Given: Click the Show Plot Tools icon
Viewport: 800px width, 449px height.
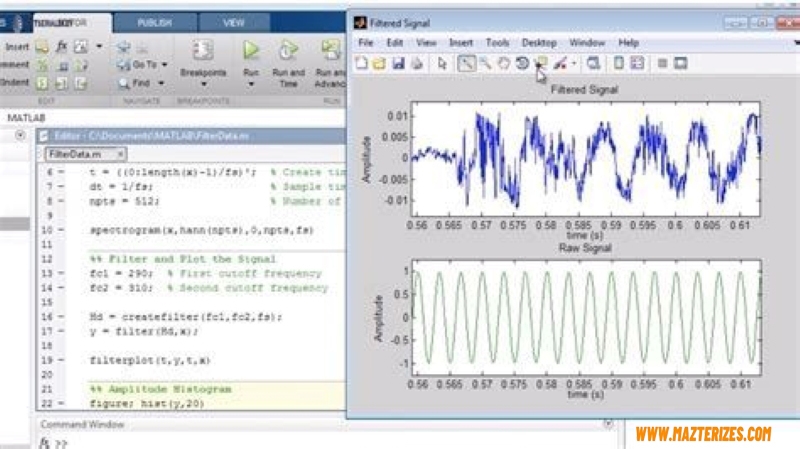Looking at the screenshot, I should [681, 64].
